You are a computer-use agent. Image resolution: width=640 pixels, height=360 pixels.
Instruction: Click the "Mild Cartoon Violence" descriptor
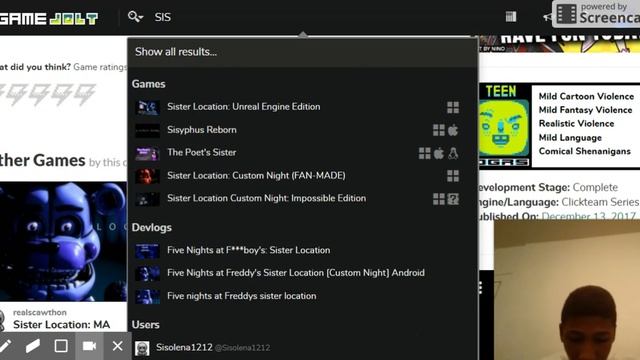(586, 96)
